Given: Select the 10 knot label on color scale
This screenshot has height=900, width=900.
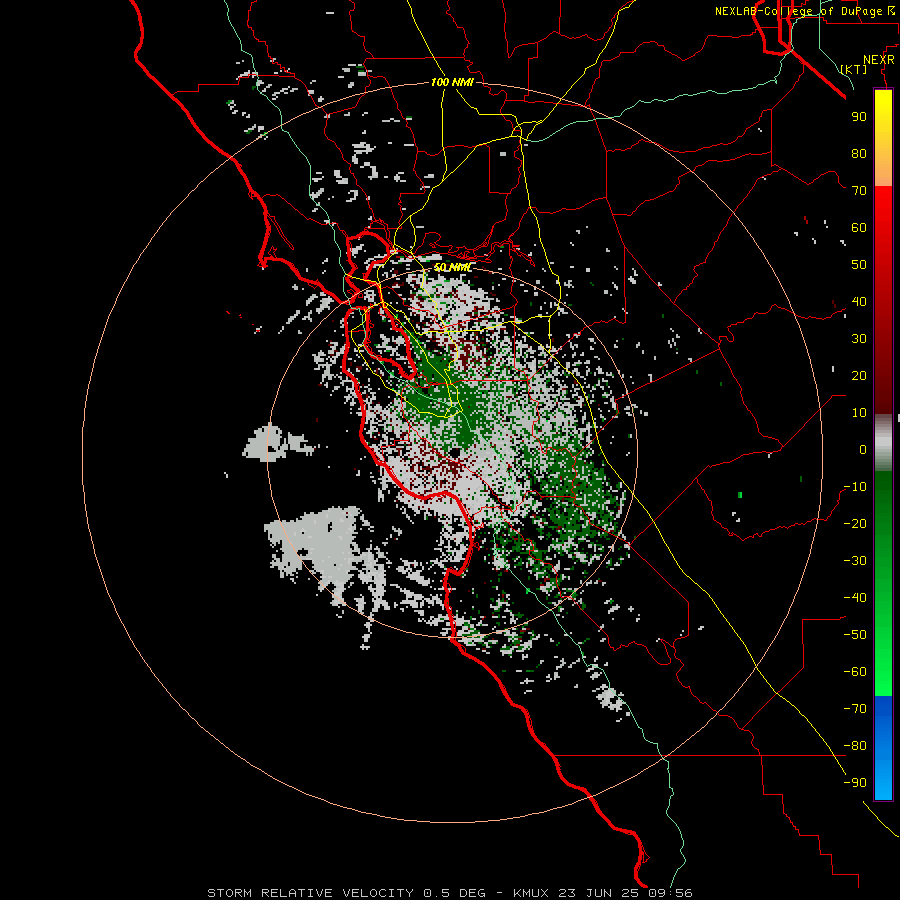Looking at the screenshot, I should (x=859, y=413).
